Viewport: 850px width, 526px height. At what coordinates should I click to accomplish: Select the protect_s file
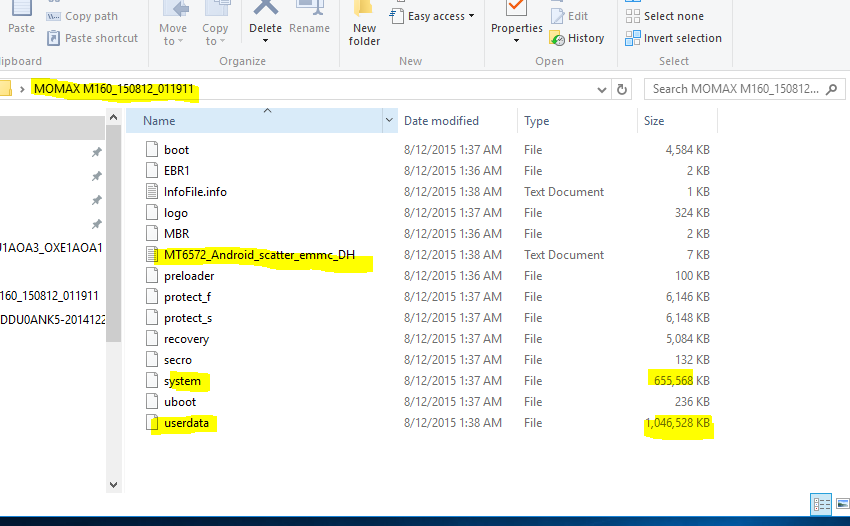[188, 318]
